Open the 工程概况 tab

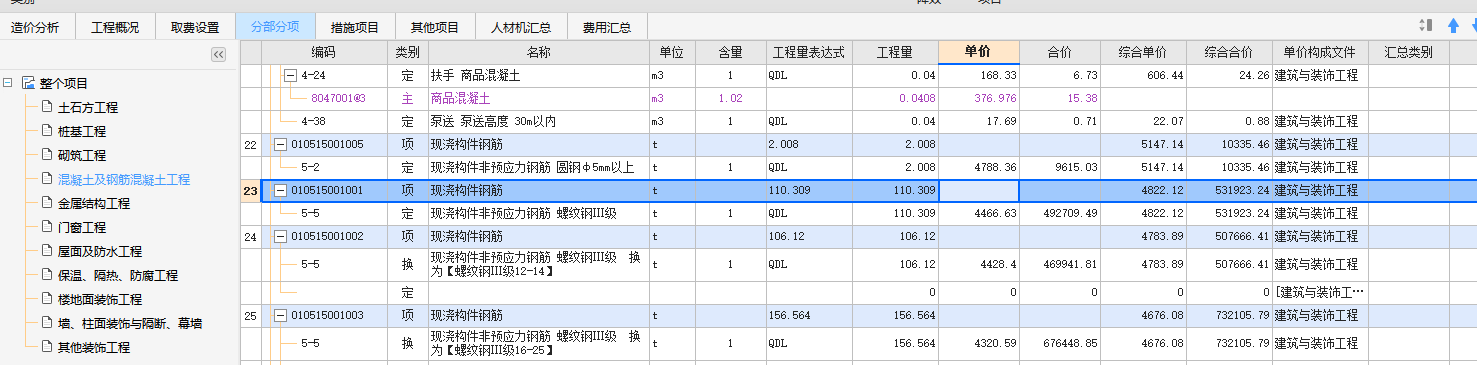115,27
